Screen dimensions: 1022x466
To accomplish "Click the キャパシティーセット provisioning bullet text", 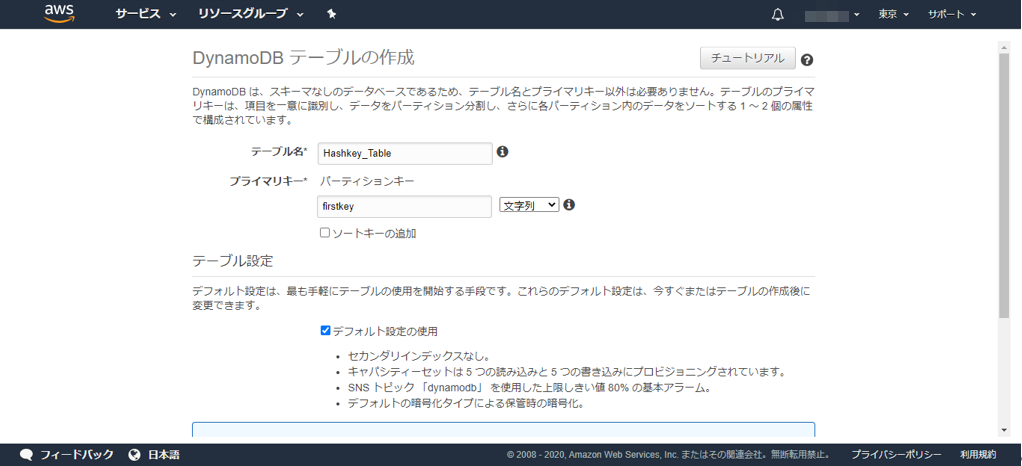I will click(566, 372).
